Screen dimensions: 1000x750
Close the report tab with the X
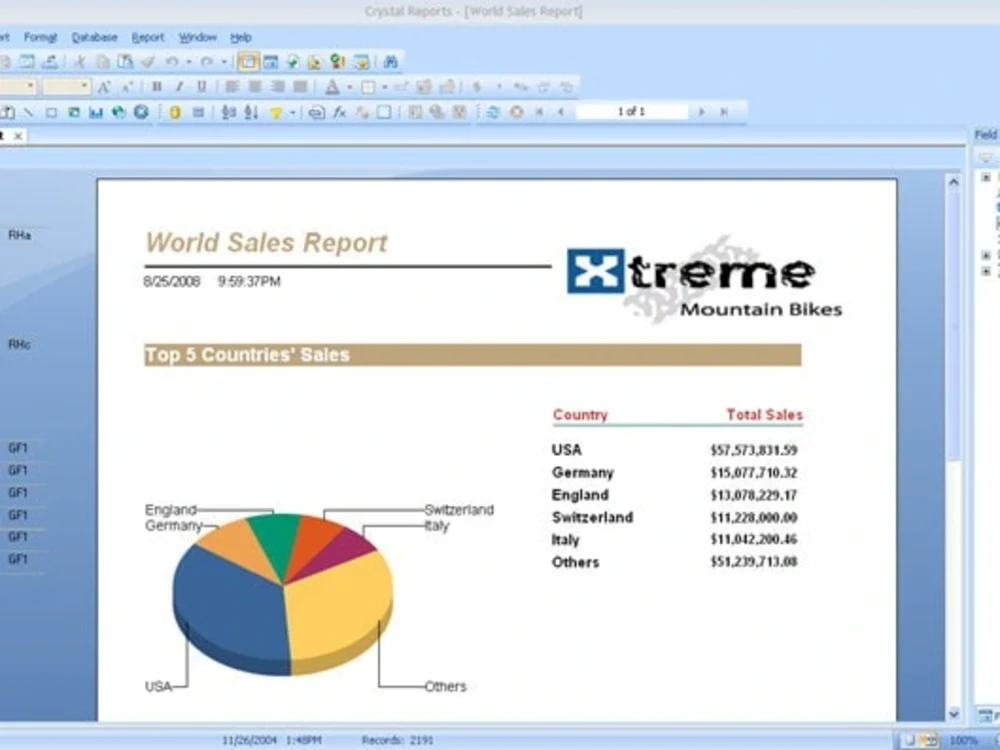click(18, 136)
